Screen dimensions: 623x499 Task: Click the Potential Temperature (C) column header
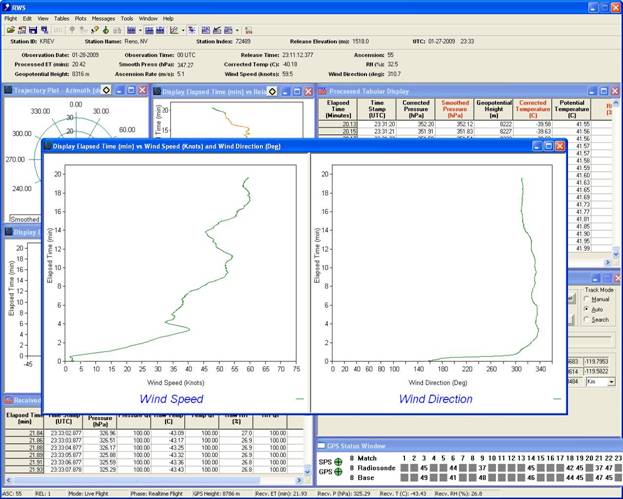(x=572, y=109)
